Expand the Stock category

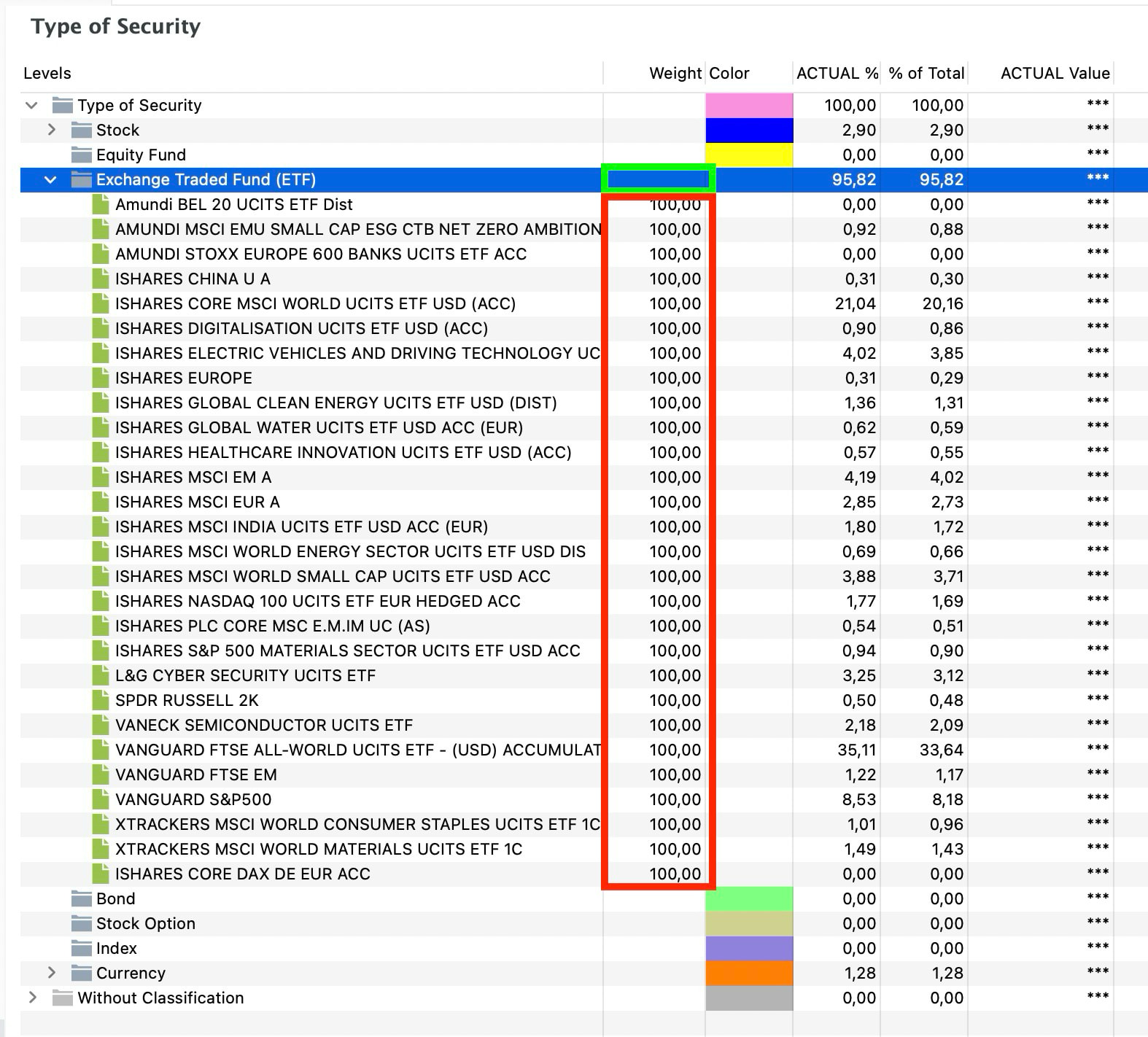pyautogui.click(x=51, y=130)
